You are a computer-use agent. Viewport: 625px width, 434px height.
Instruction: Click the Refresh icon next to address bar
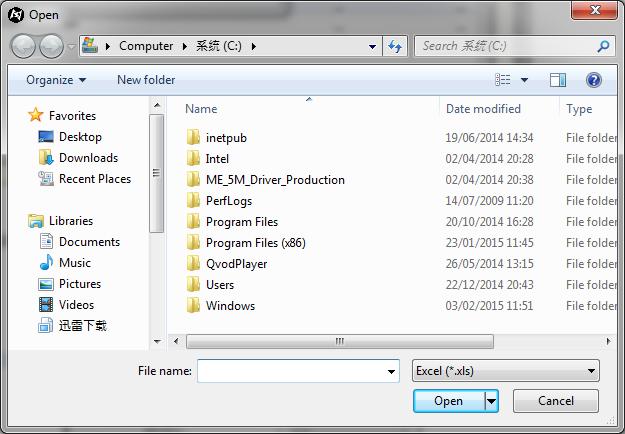point(395,46)
